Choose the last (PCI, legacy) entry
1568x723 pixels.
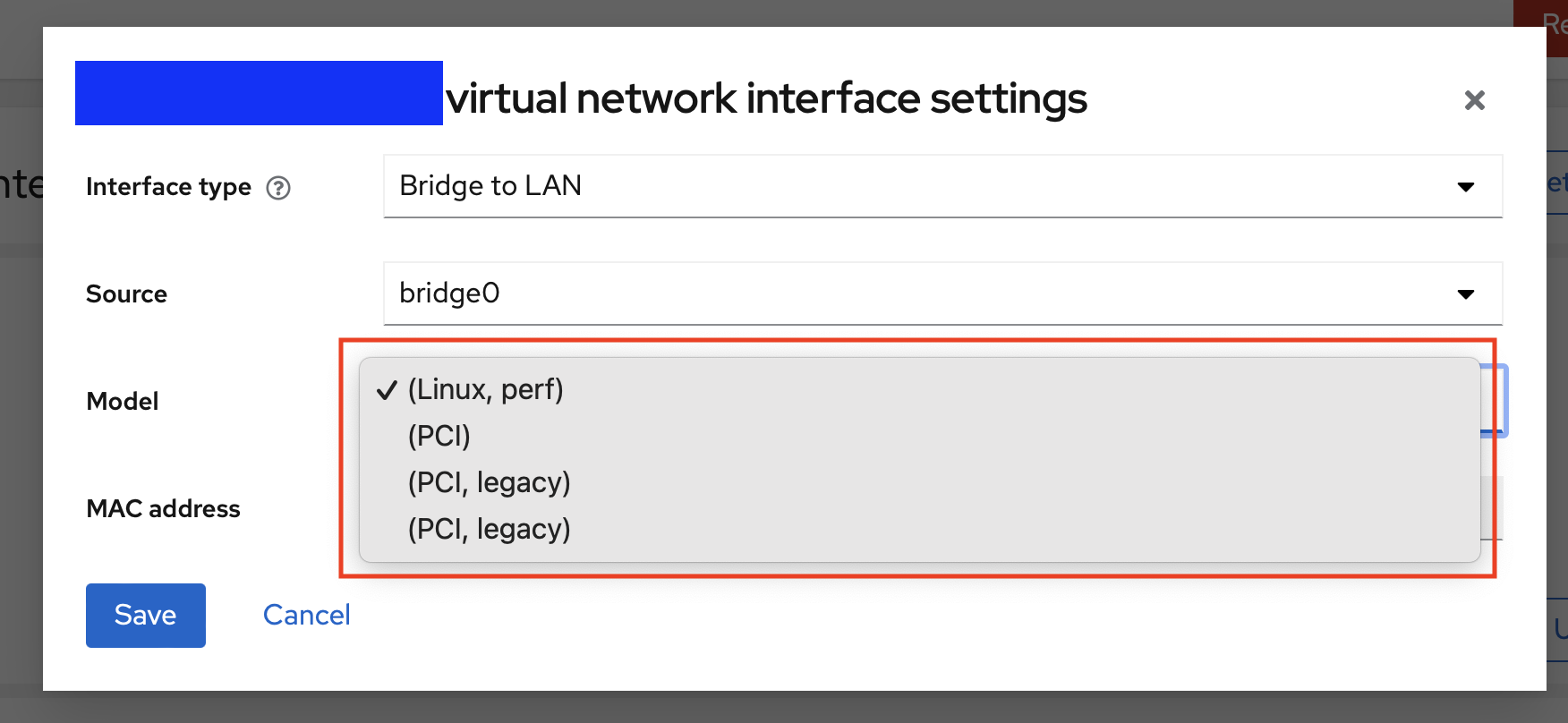tap(489, 528)
